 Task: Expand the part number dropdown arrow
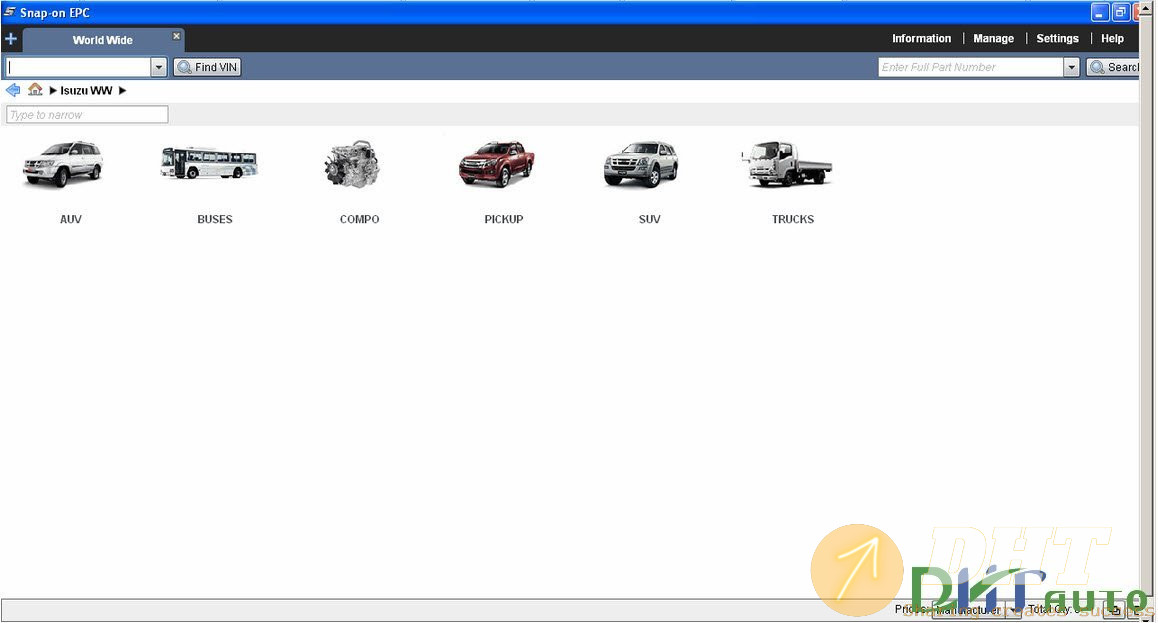click(x=1072, y=67)
